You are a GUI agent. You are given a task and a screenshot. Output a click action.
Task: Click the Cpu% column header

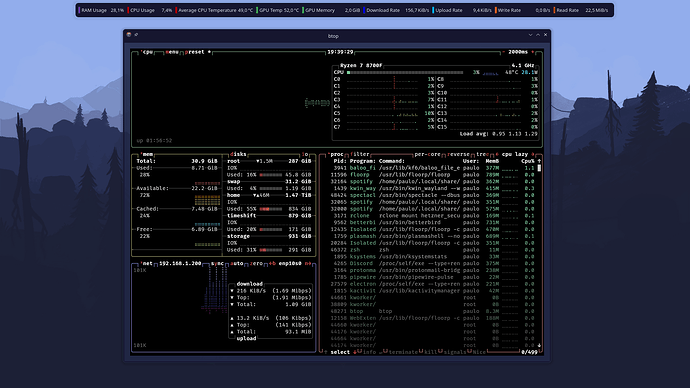tap(528, 161)
